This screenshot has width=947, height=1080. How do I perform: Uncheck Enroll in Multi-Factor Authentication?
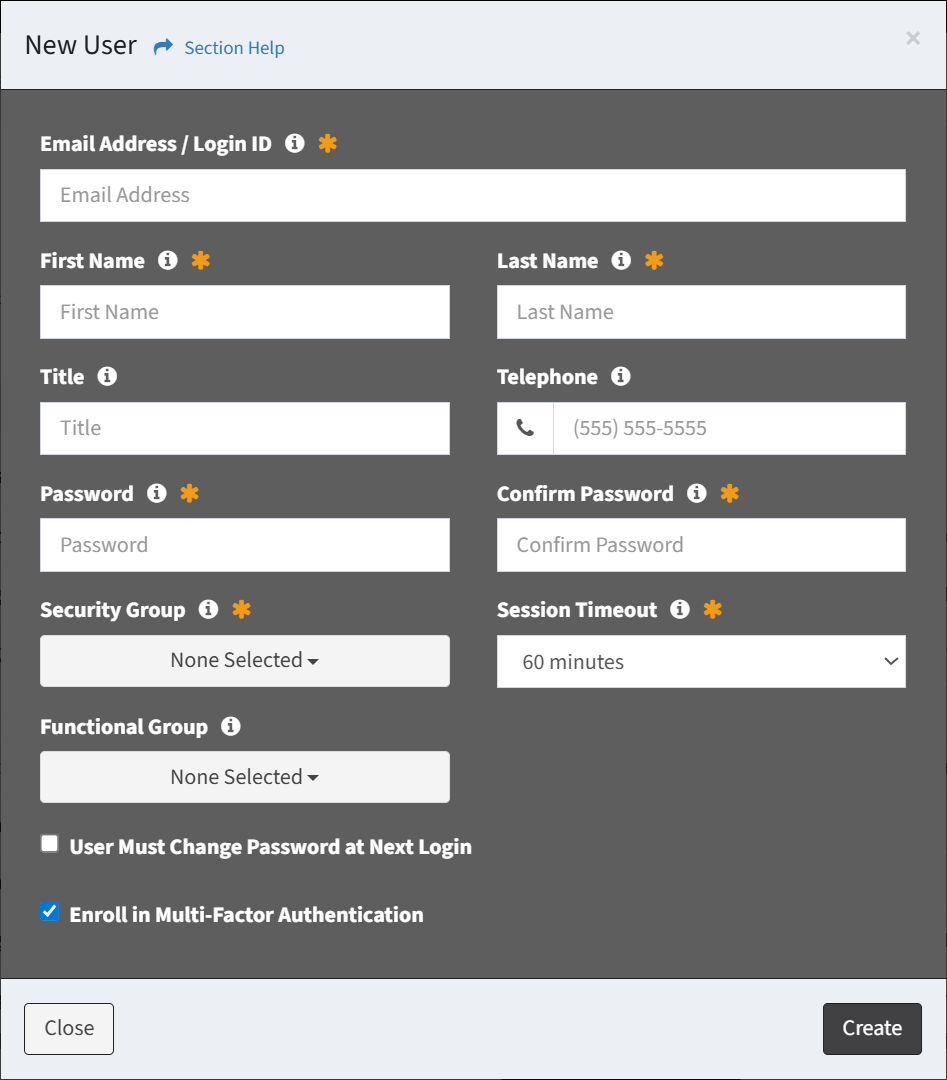click(49, 912)
